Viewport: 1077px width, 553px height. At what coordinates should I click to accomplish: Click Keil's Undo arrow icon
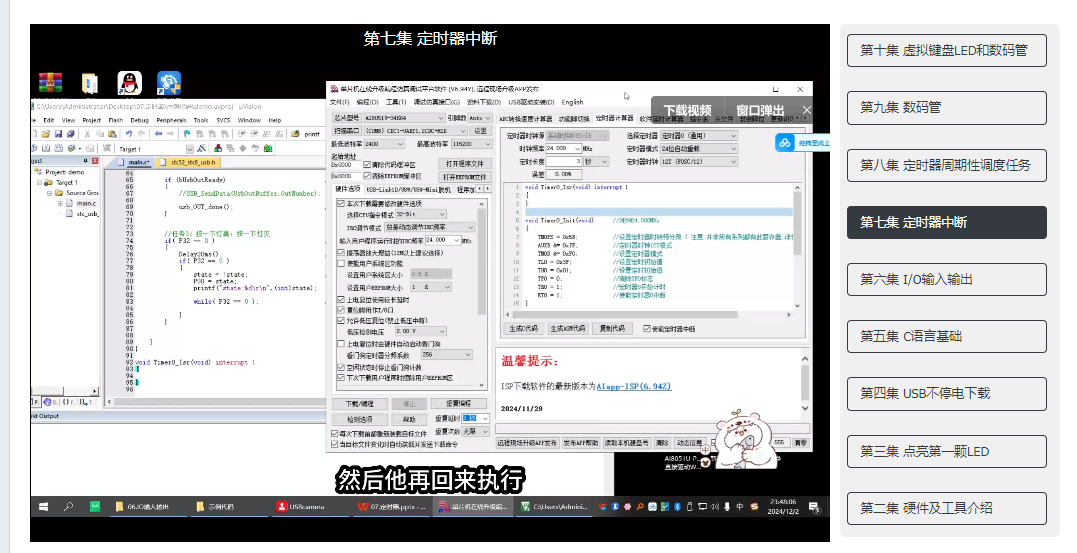tap(129, 133)
